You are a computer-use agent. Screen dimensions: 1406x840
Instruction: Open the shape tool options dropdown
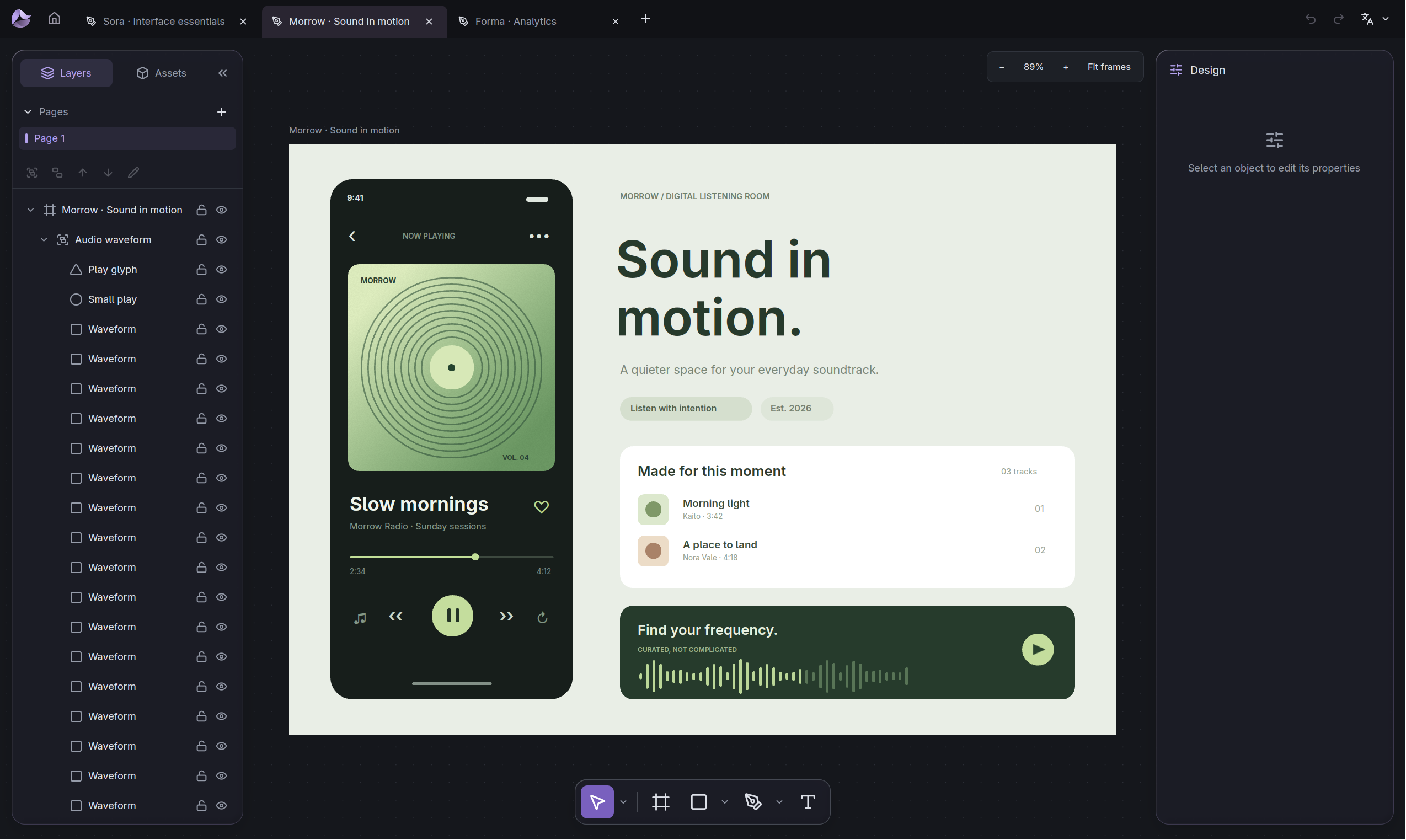click(724, 802)
